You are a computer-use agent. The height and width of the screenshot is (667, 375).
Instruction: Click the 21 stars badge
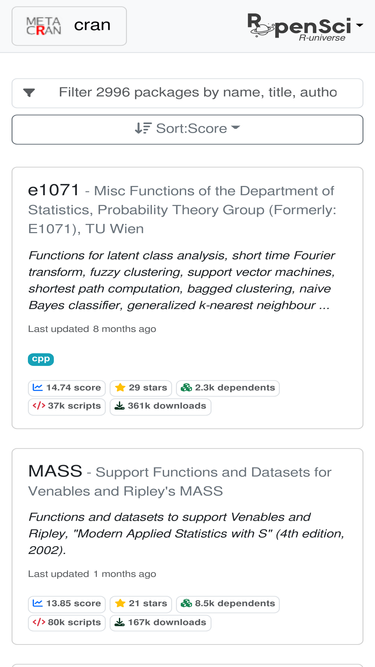[x=141, y=603]
